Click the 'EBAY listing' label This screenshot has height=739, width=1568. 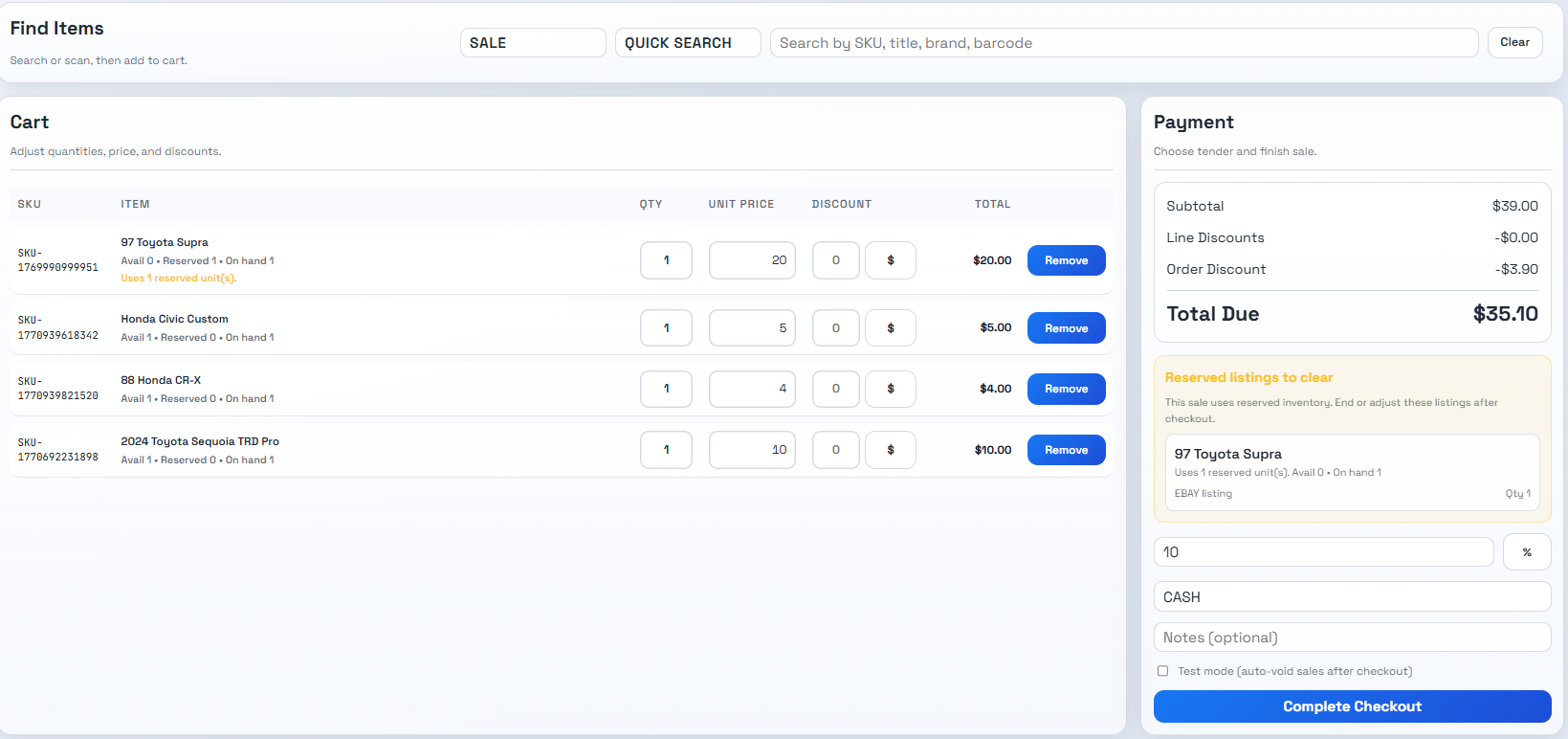point(1204,494)
